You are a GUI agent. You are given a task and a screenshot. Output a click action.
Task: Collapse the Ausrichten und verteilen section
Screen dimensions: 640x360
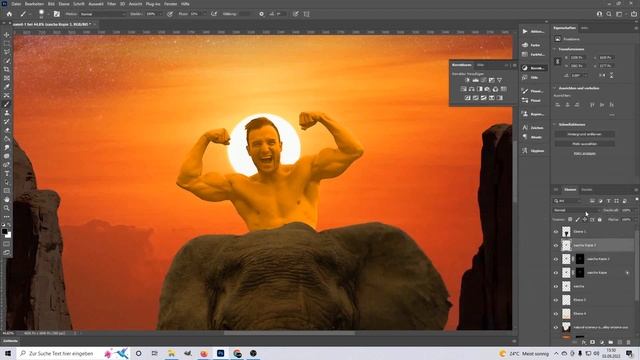tap(555, 88)
